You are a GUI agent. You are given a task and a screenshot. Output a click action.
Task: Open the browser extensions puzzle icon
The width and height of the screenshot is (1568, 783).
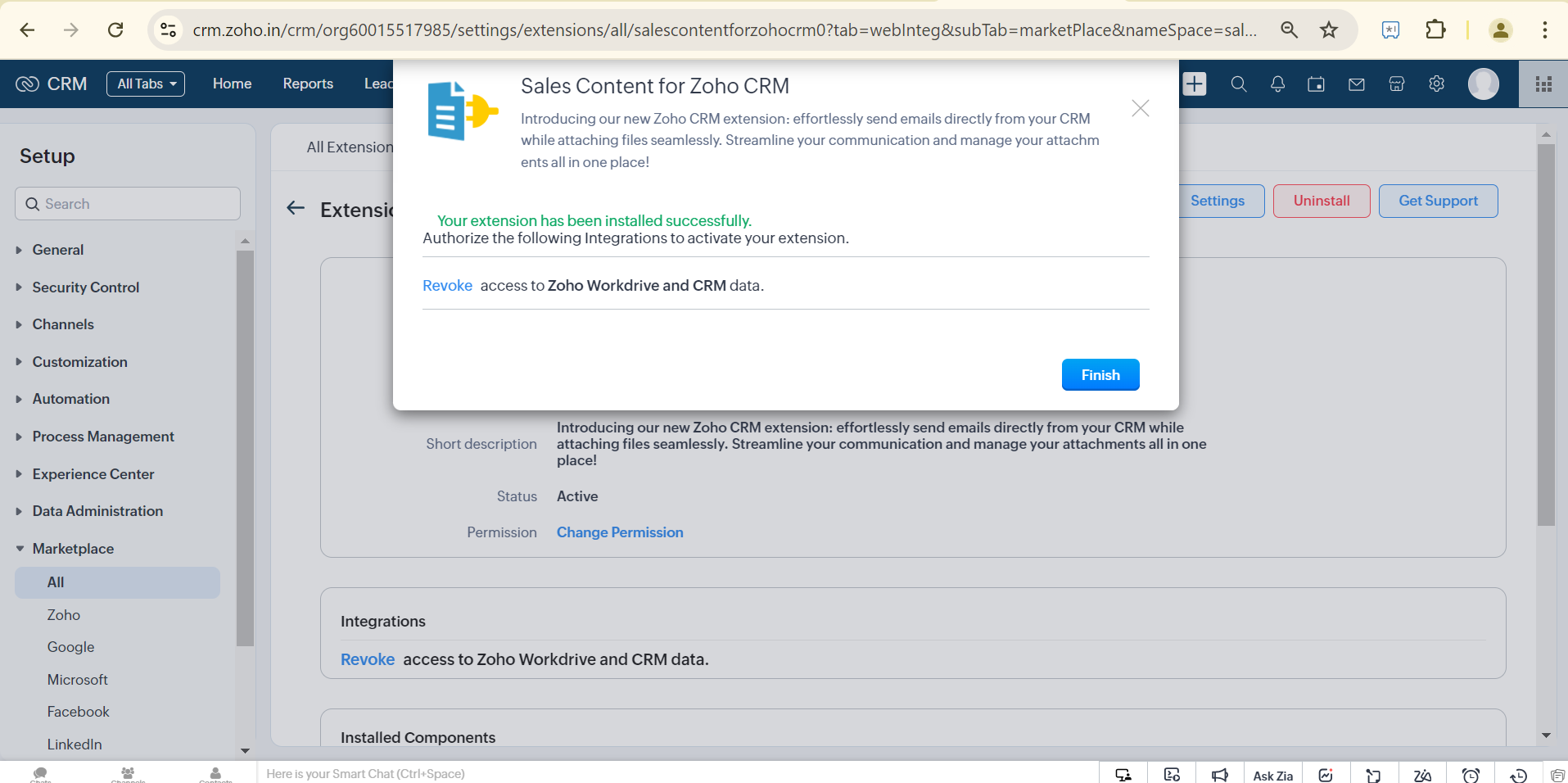pos(1435,30)
